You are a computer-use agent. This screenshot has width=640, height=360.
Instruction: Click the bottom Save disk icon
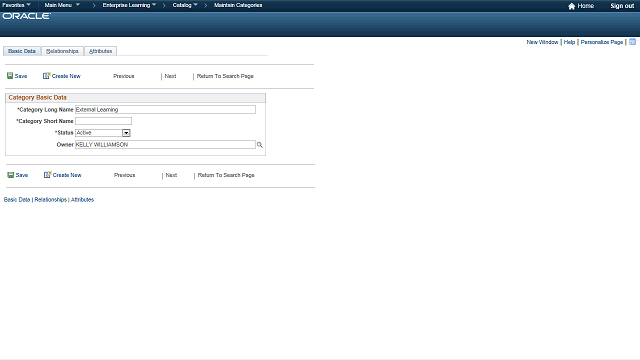11,175
